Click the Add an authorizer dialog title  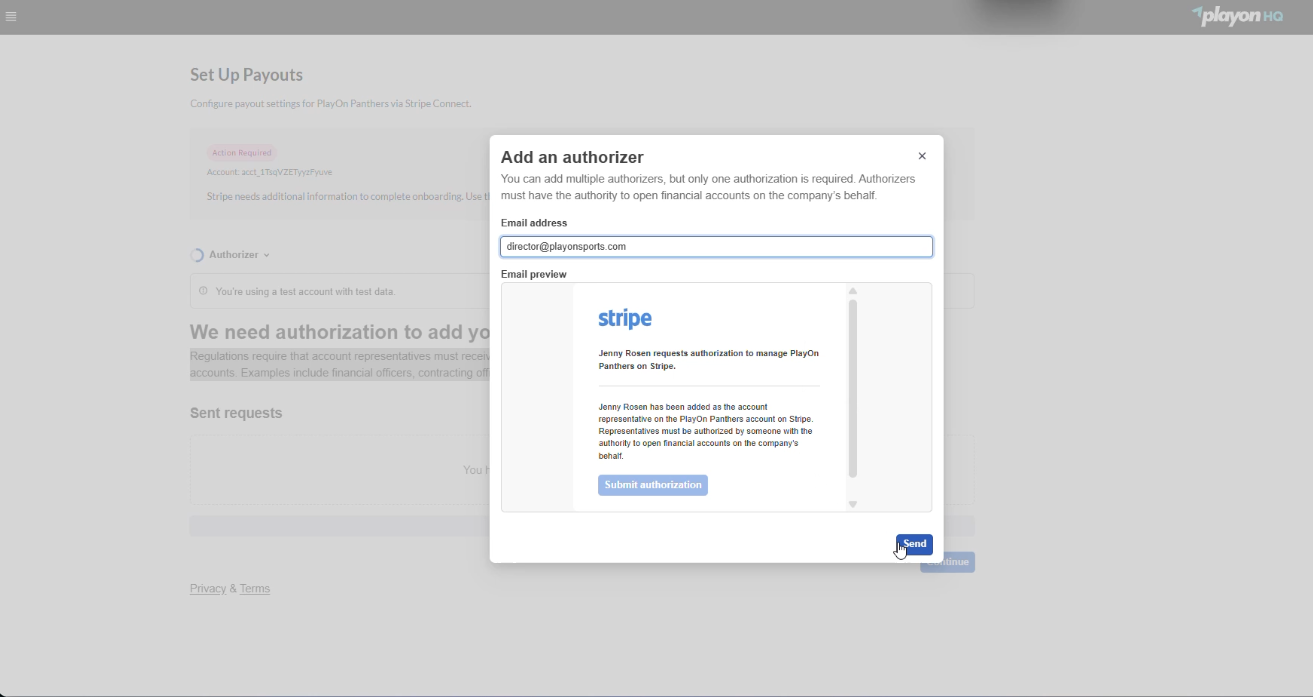click(x=572, y=157)
